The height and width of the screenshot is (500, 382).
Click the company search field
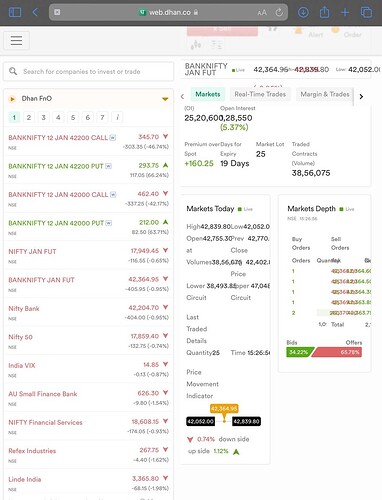point(88,71)
